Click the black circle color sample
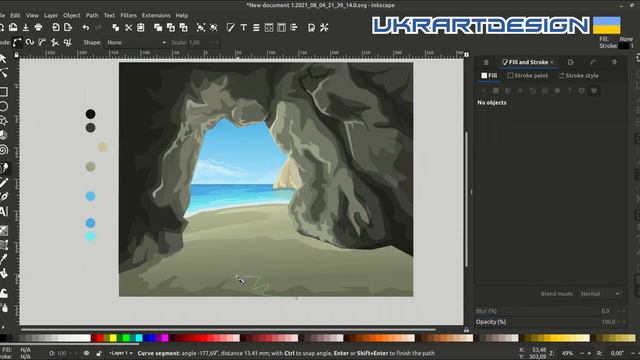640x360 pixels. pyautogui.click(x=91, y=114)
